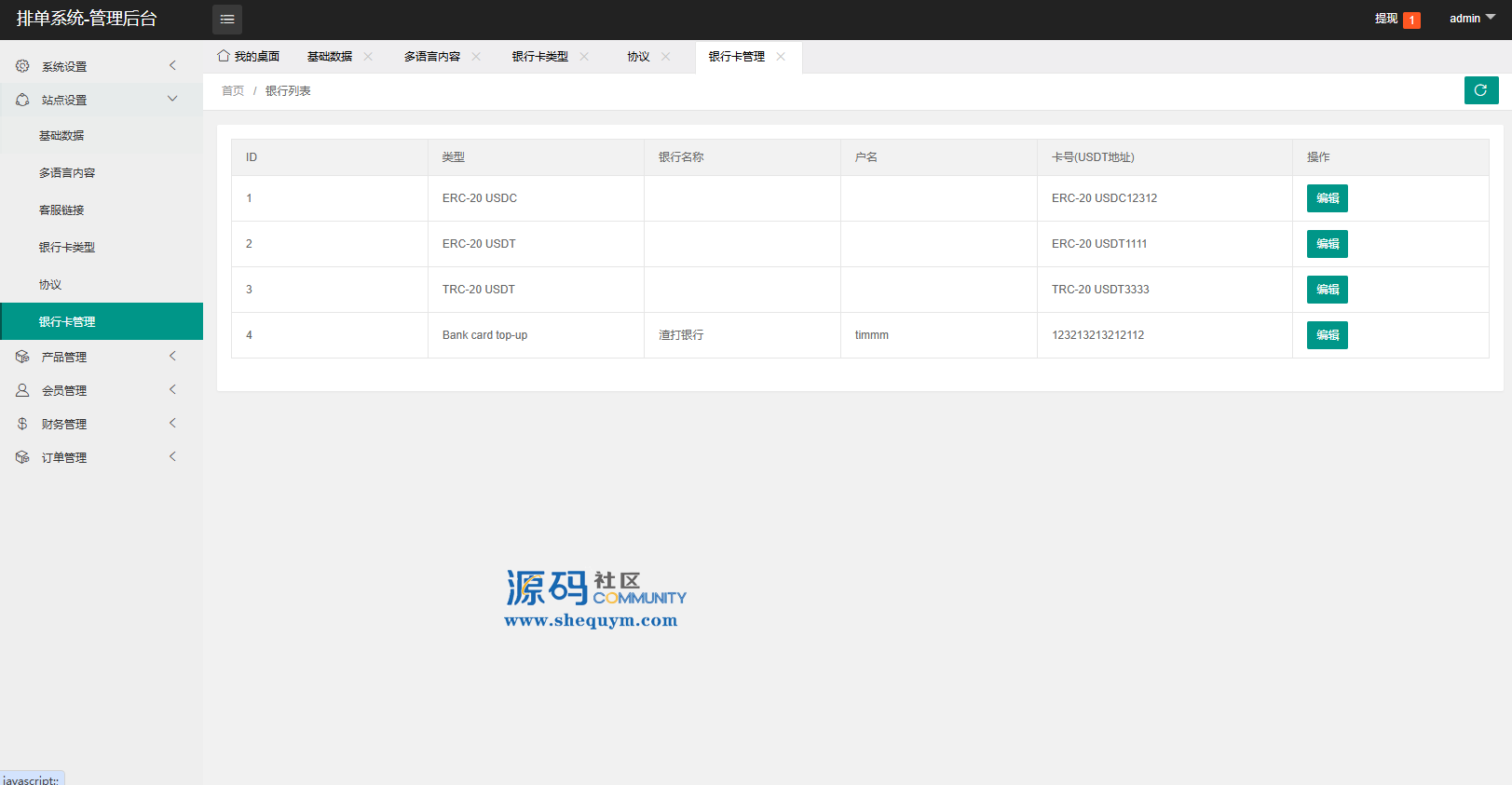The image size is (1512, 785).
Task: Open 客服链接 in the sidebar
Action: tap(102, 210)
